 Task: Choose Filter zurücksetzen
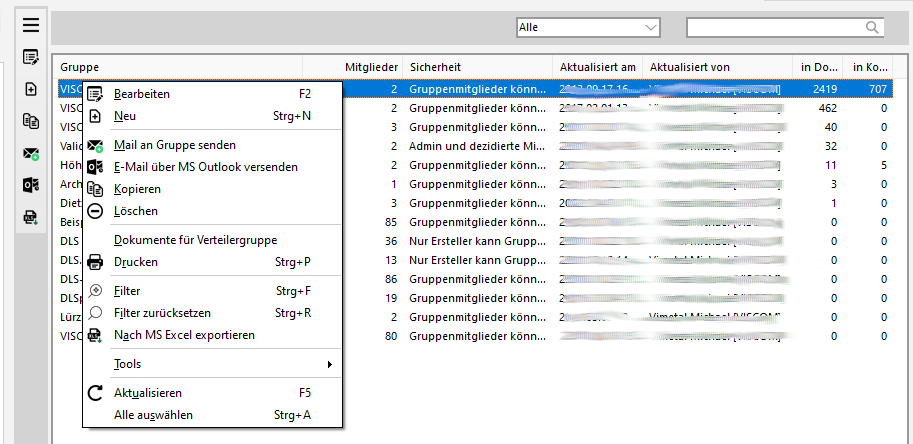213,313
